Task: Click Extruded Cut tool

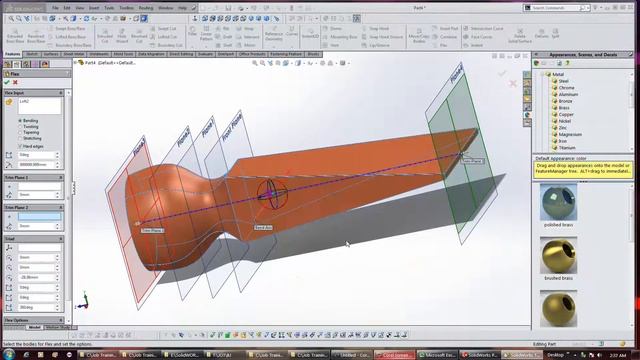Action: pyautogui.click(x=105, y=36)
